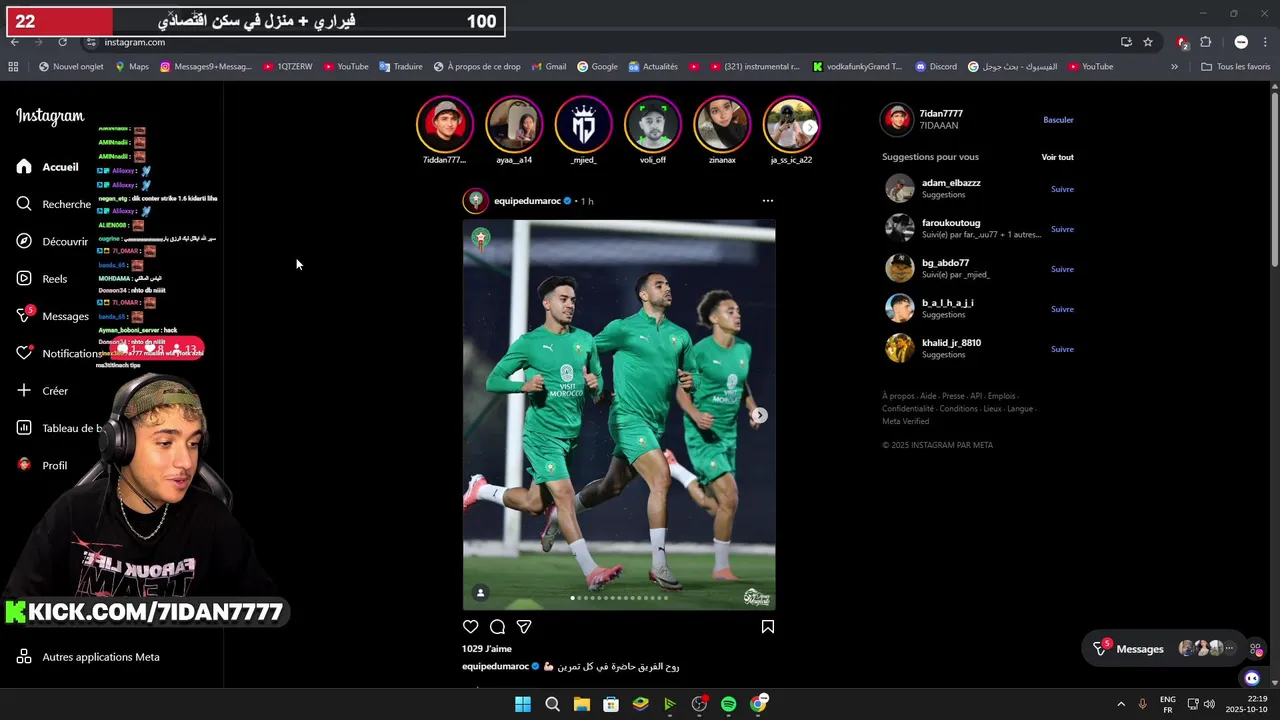This screenshot has width=1280, height=720.
Task: Open the Chrome three-dot menu
Action: [1266, 42]
